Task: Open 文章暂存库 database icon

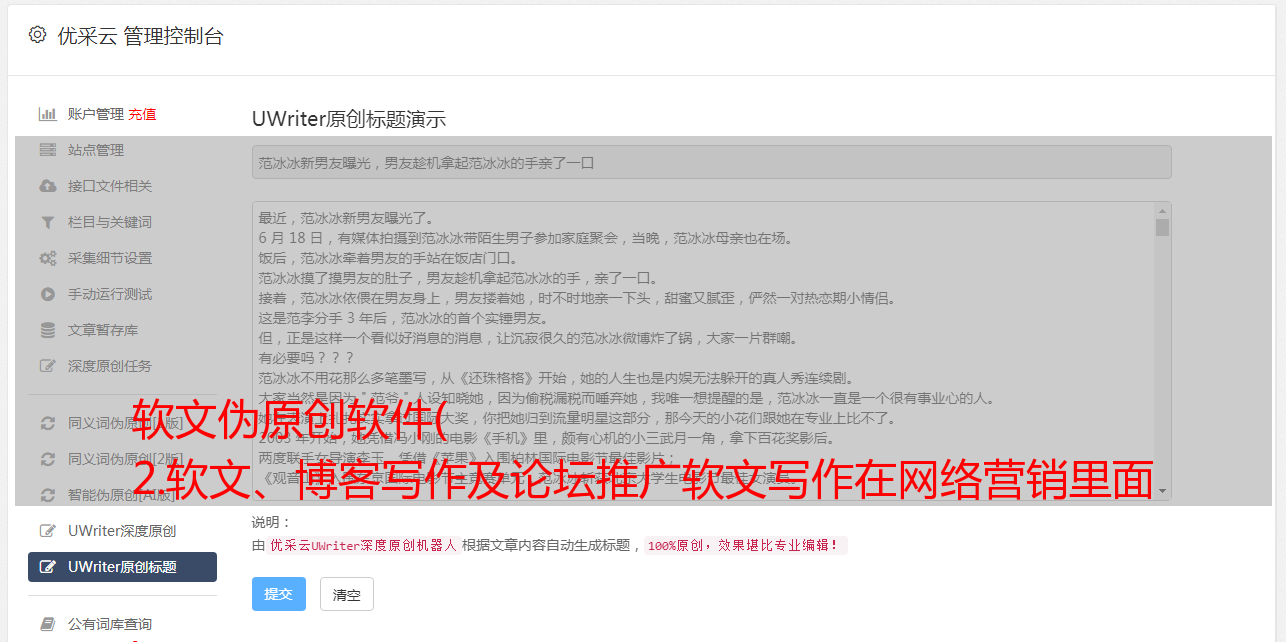Action: (47, 330)
